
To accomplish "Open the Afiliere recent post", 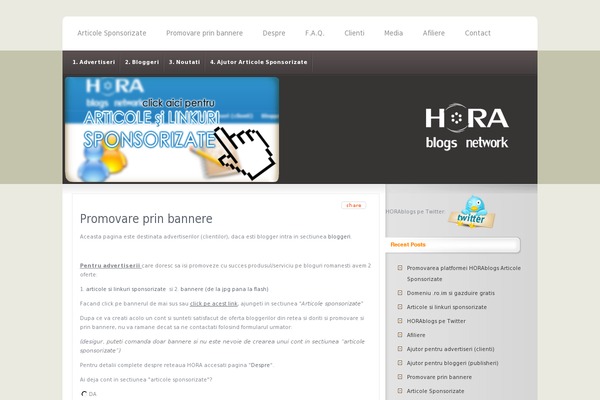I will tap(416, 335).
